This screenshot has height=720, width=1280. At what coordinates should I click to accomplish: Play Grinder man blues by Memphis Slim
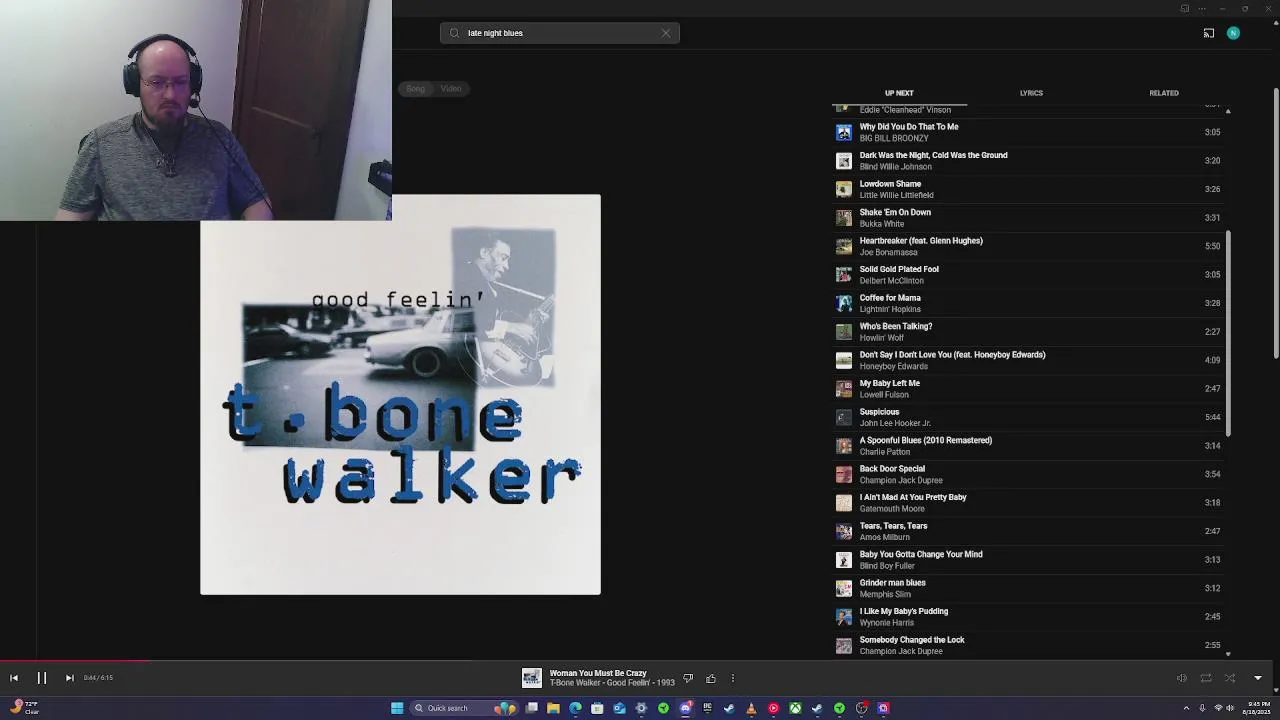[x=1028, y=588]
